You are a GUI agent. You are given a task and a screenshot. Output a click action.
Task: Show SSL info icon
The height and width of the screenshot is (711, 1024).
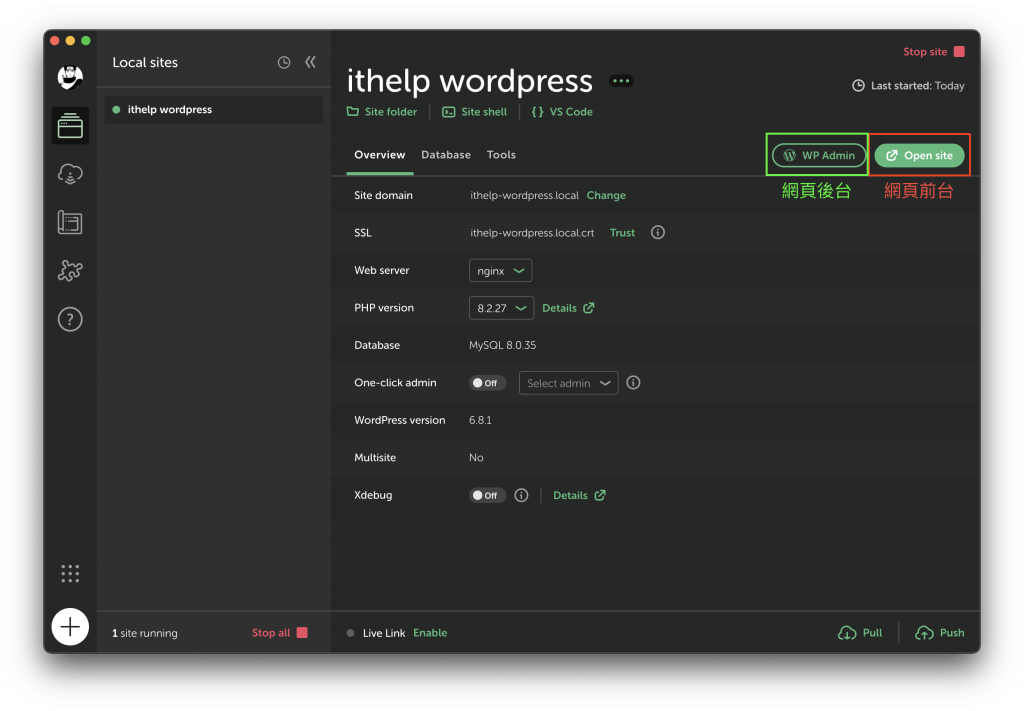point(658,232)
